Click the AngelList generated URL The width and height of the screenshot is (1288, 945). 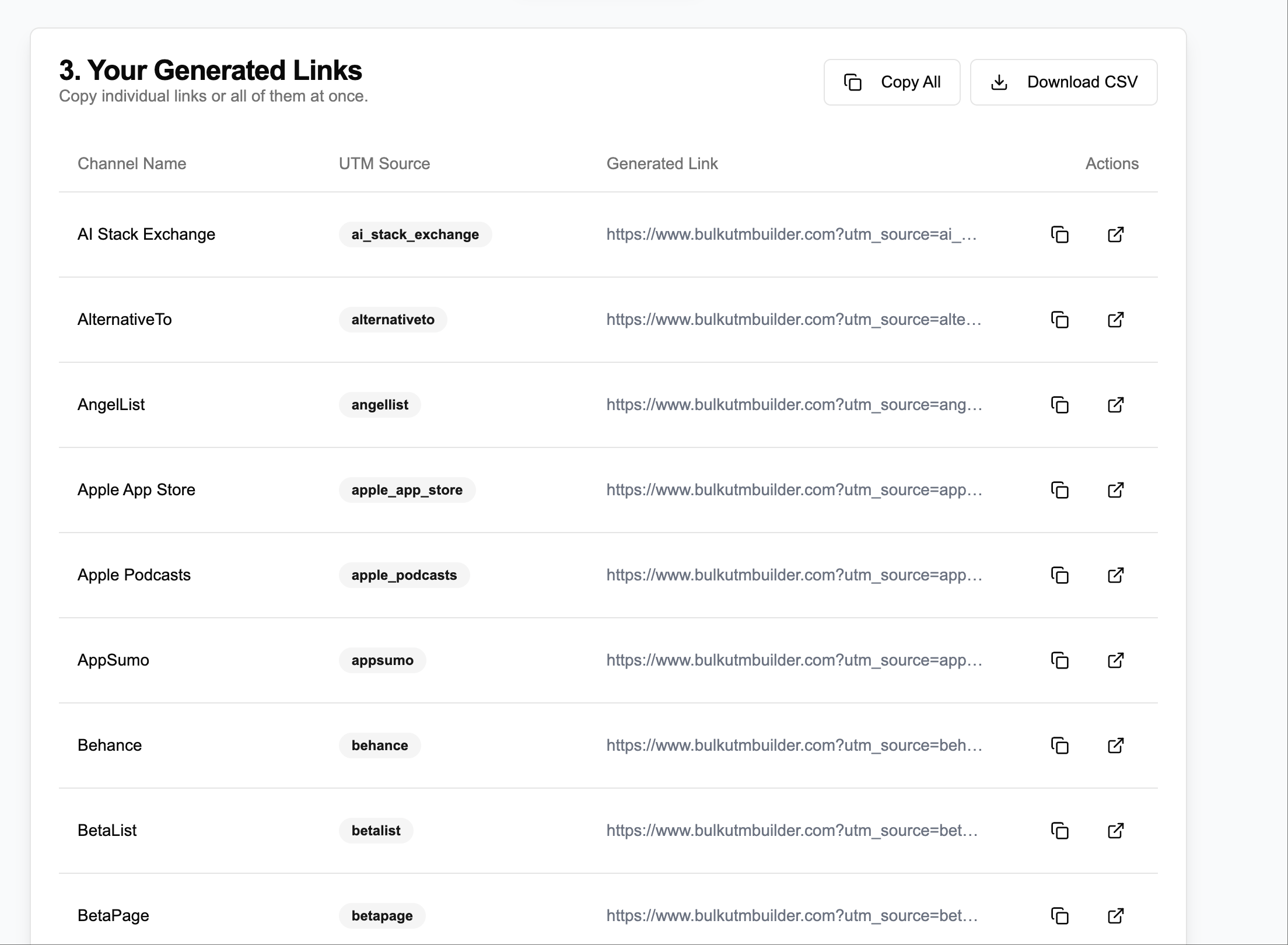point(794,405)
